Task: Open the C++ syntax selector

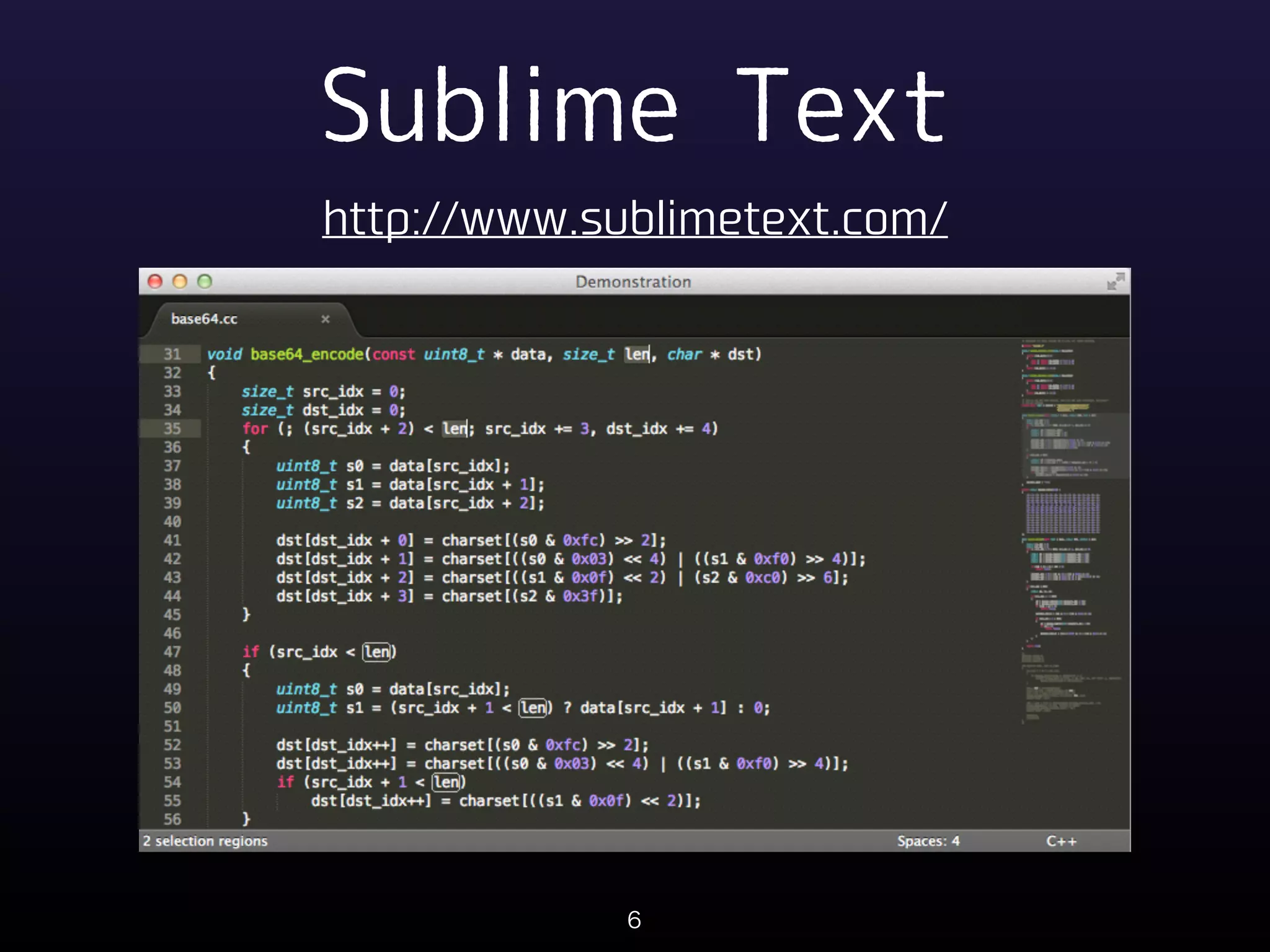Action: pos(1062,841)
